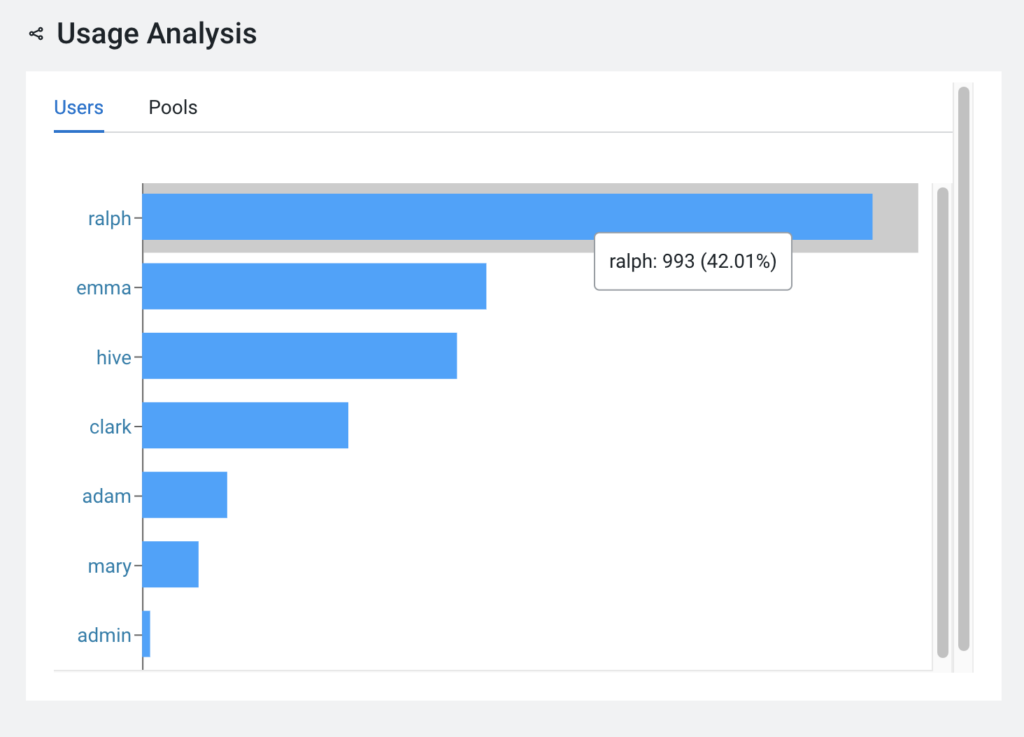Click the chart's inner vertical scrollbar
This screenshot has height=737, width=1024.
(x=942, y=420)
